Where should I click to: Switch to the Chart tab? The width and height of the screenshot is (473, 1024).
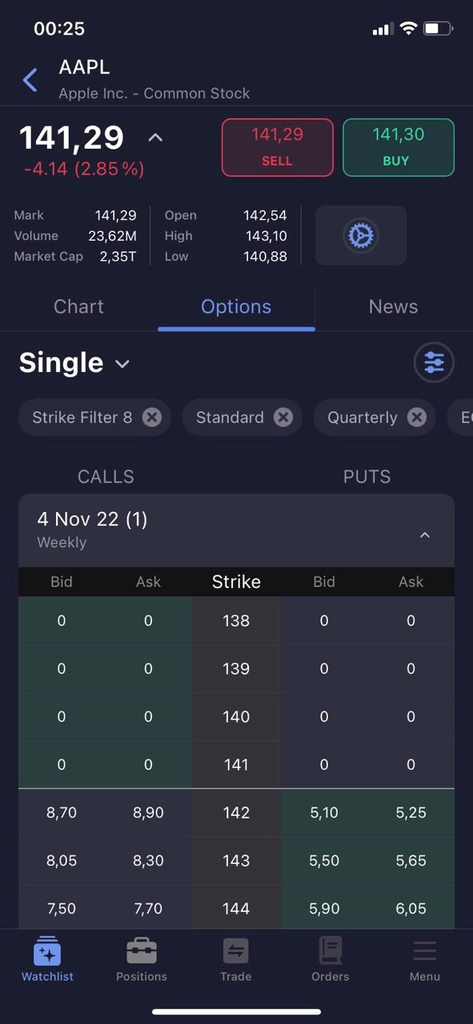tap(78, 307)
